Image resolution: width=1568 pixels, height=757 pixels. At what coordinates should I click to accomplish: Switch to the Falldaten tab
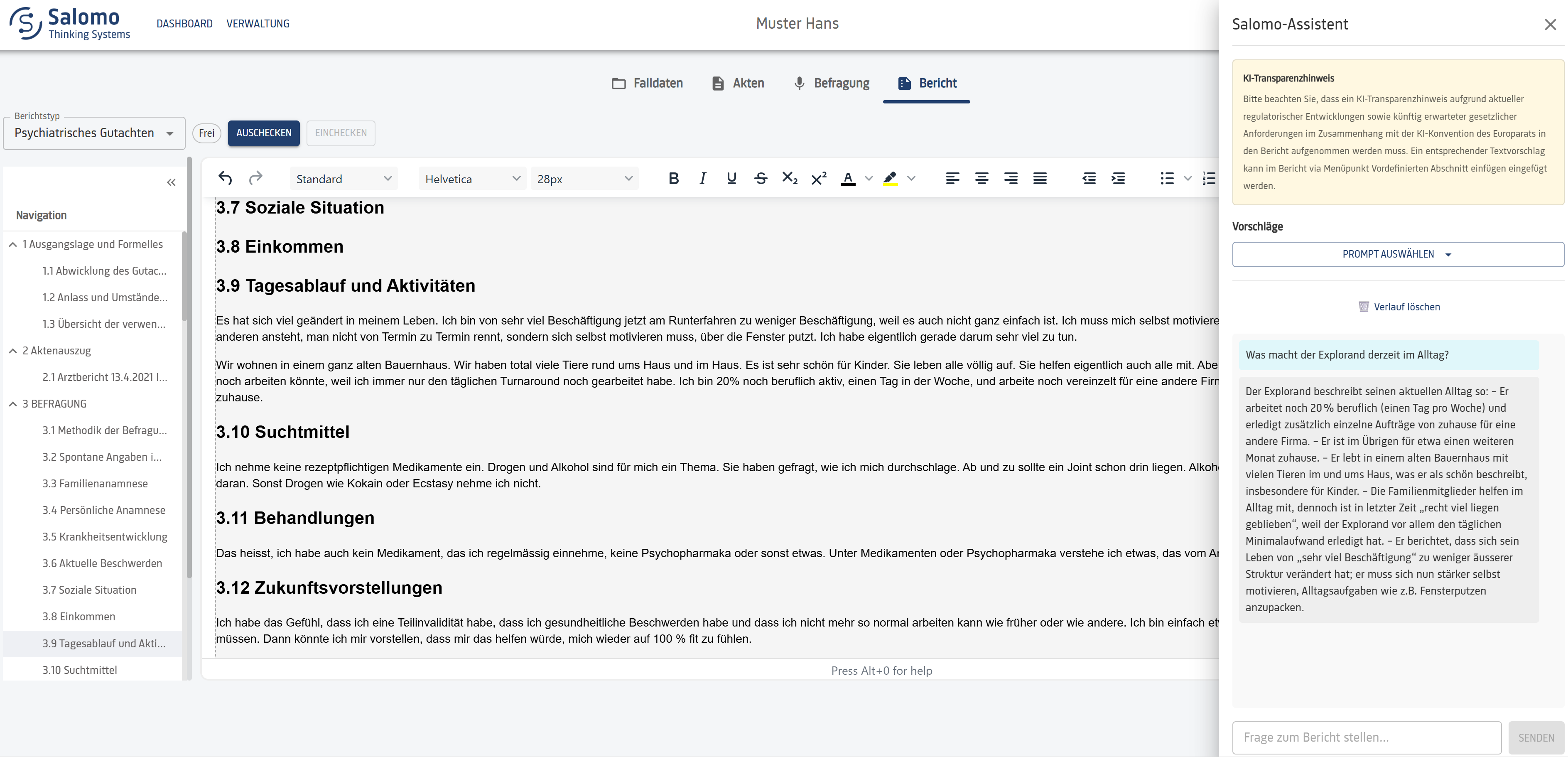pyautogui.click(x=647, y=84)
